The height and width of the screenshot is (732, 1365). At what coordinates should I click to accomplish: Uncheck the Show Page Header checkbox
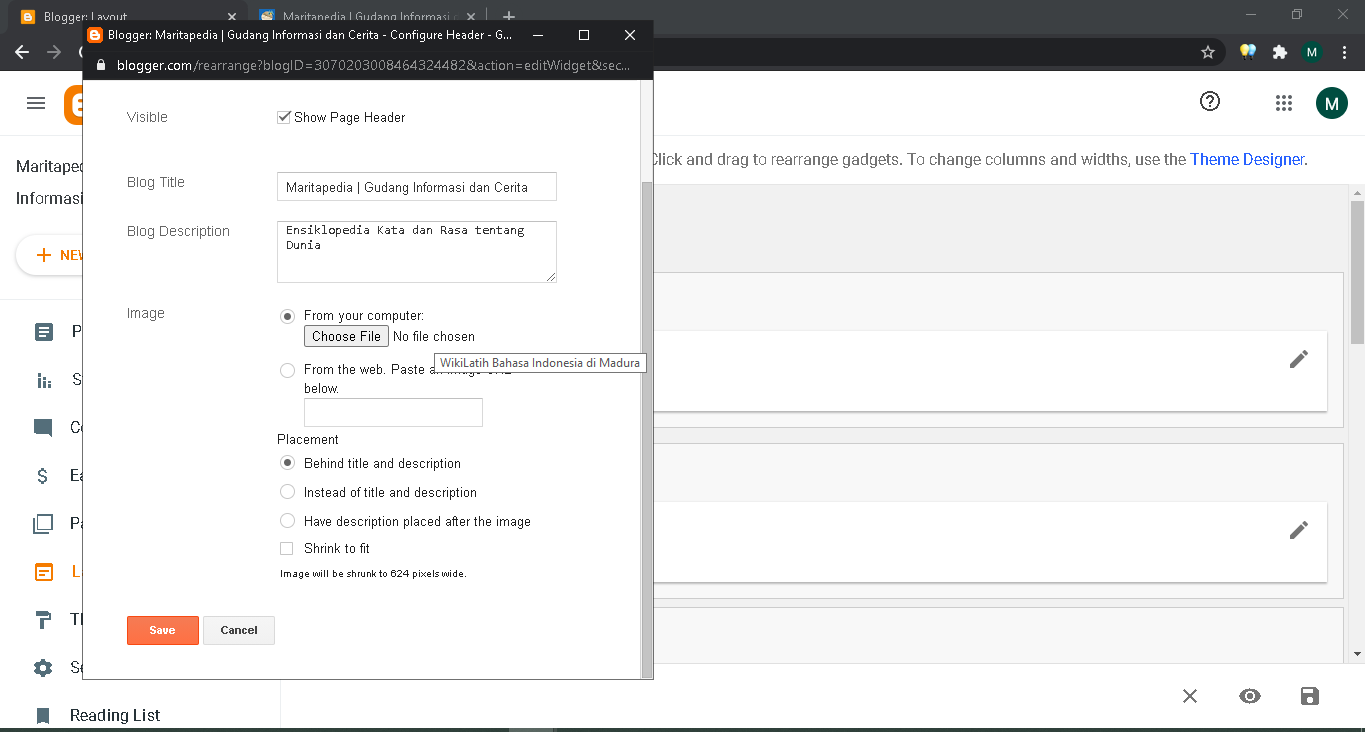[x=284, y=117]
